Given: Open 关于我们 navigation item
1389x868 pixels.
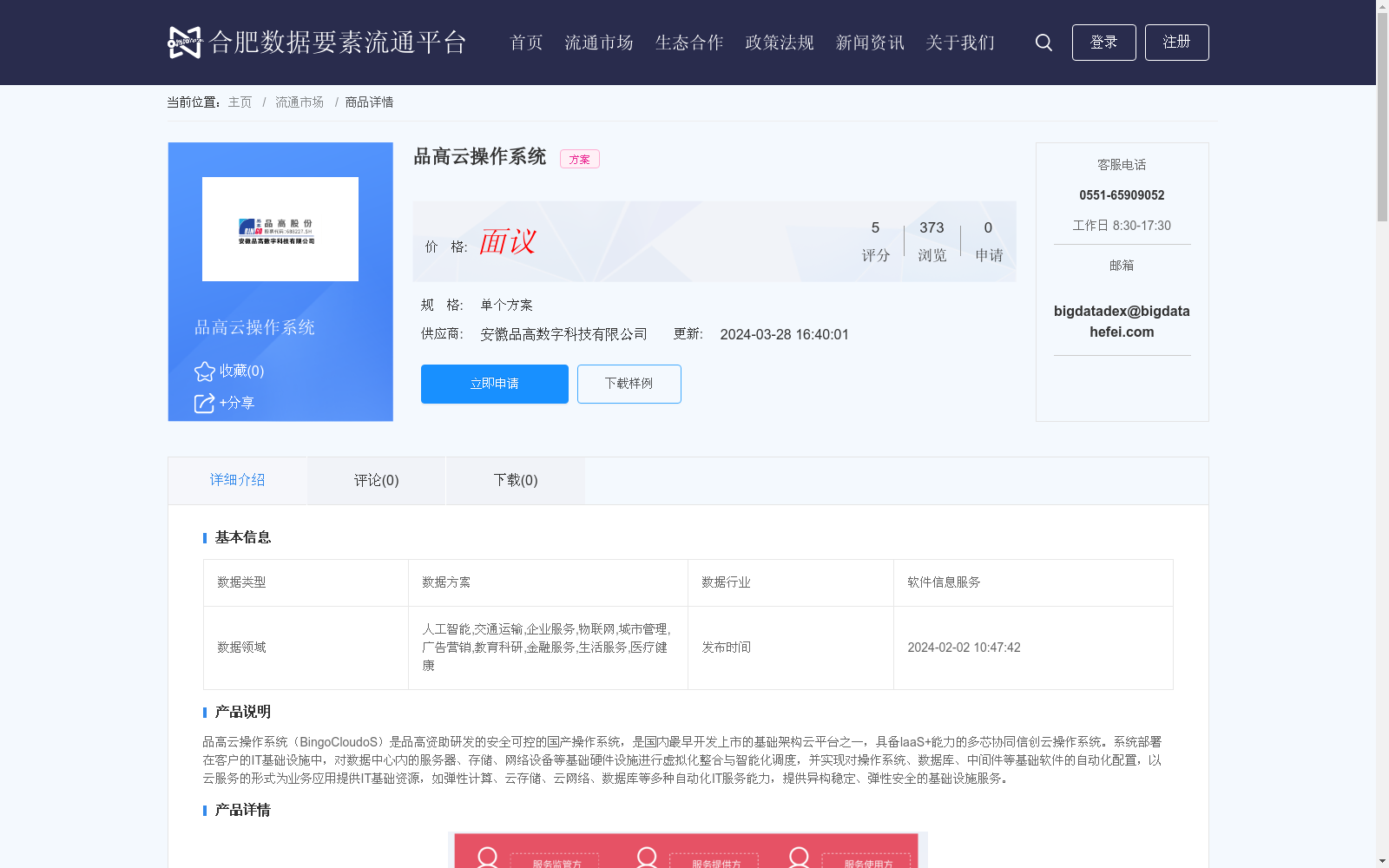Looking at the screenshot, I should 960,43.
